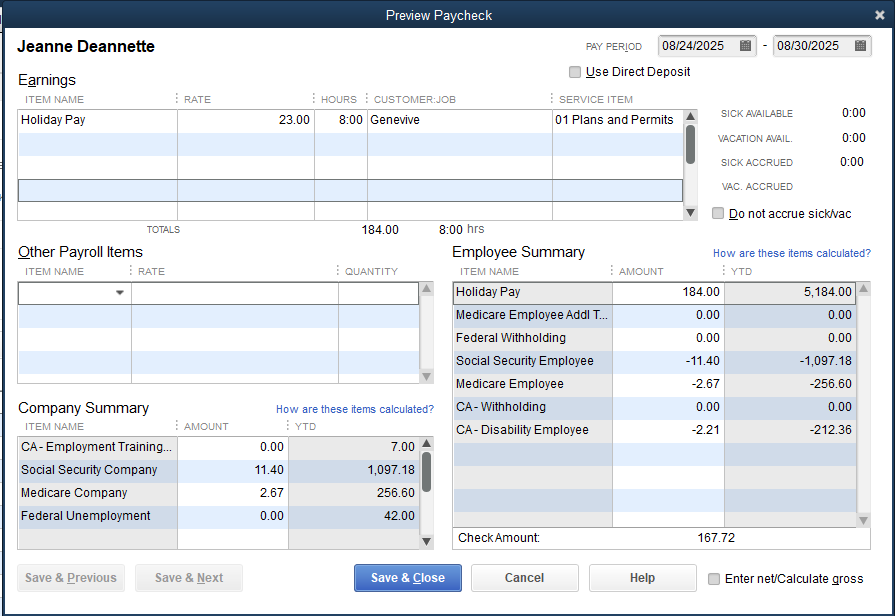Viewport: 895px width, 616px height.
Task: Select Federal Unemployment row
Action: tap(219, 516)
